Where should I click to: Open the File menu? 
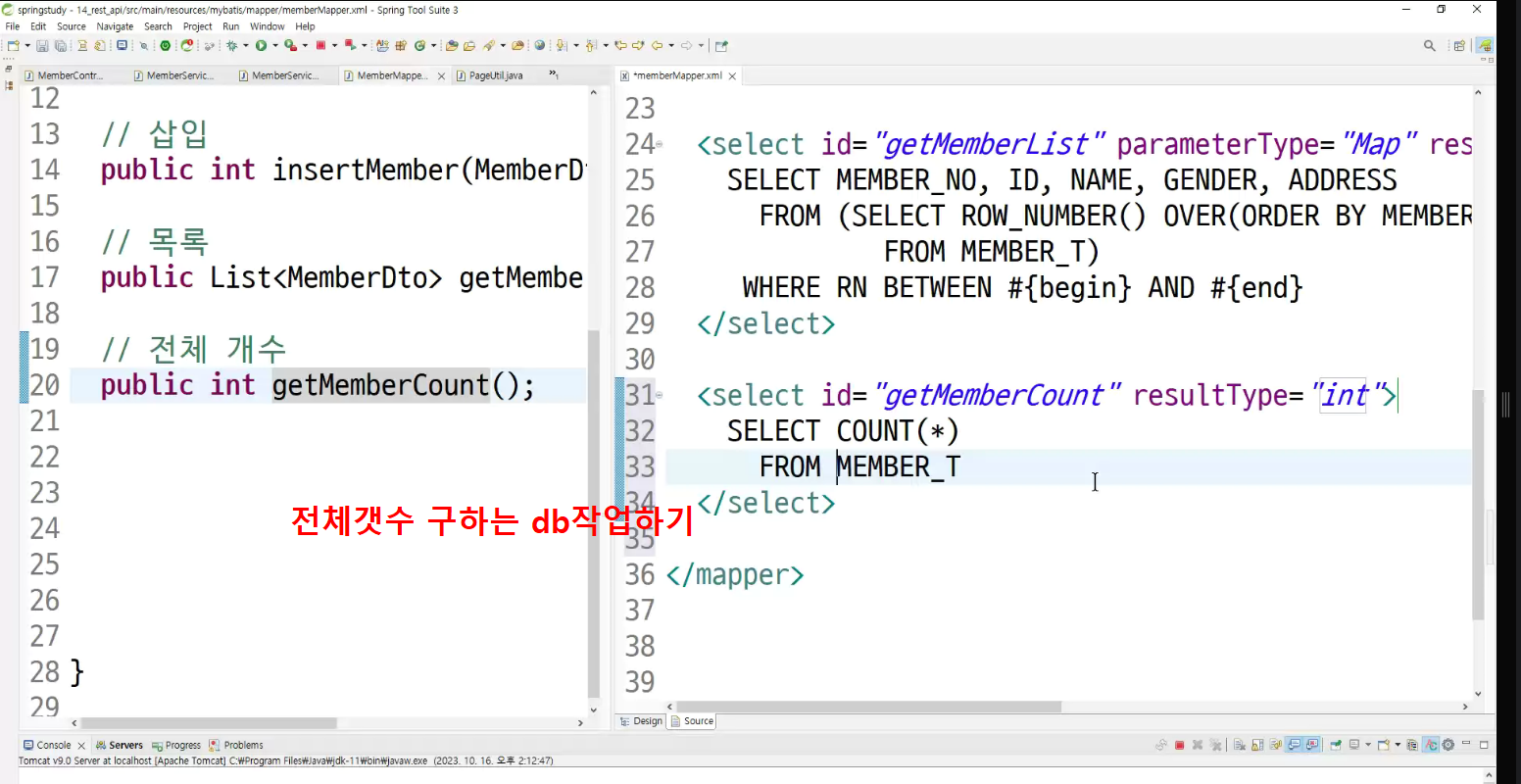[x=13, y=26]
